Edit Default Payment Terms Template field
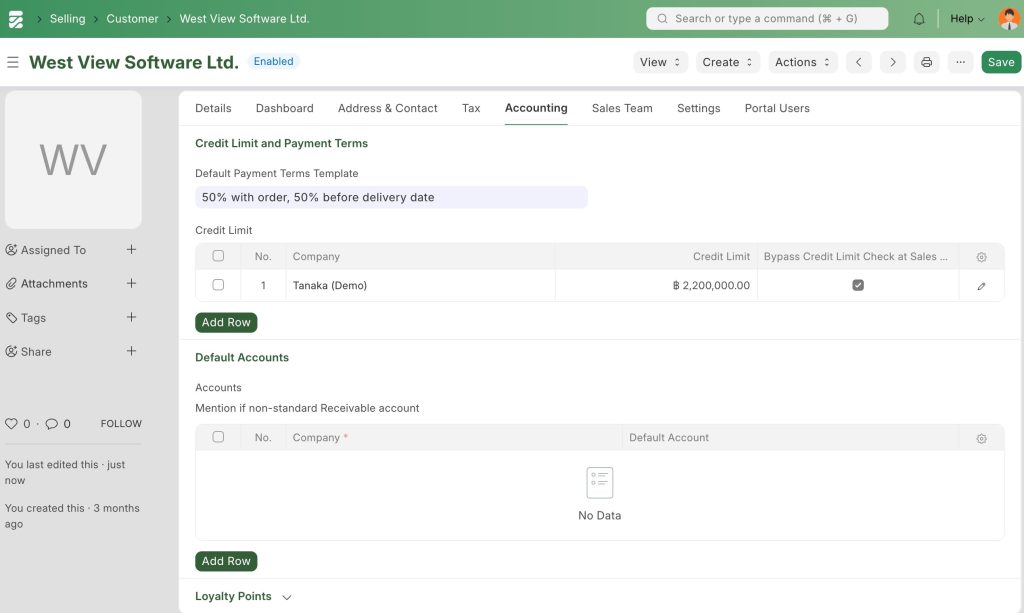This screenshot has width=1024, height=613. 391,197
